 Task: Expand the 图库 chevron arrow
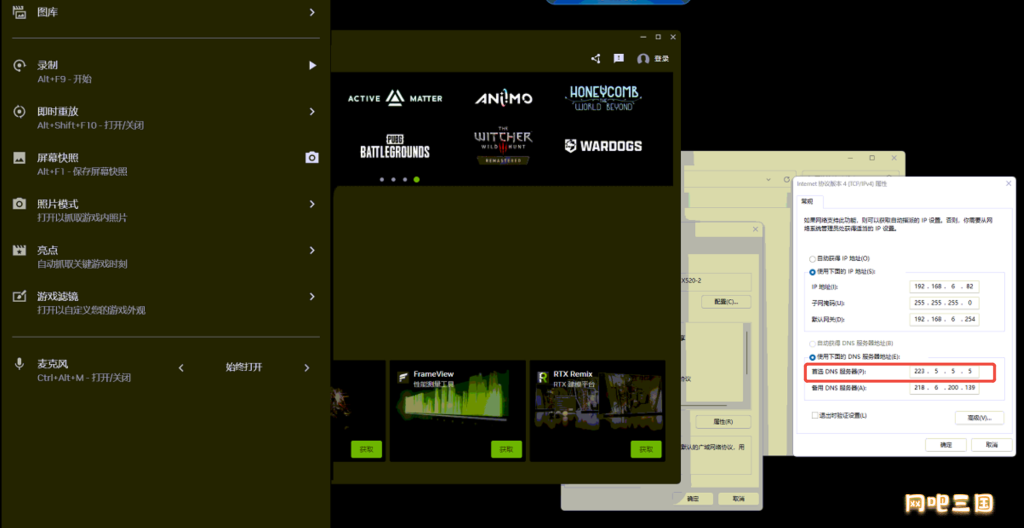click(x=312, y=12)
